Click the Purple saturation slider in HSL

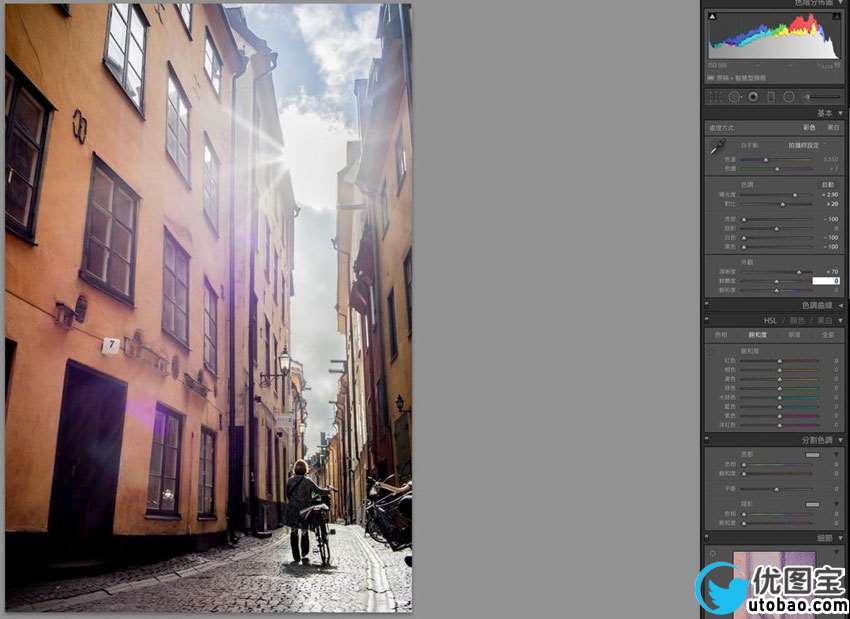click(780, 416)
